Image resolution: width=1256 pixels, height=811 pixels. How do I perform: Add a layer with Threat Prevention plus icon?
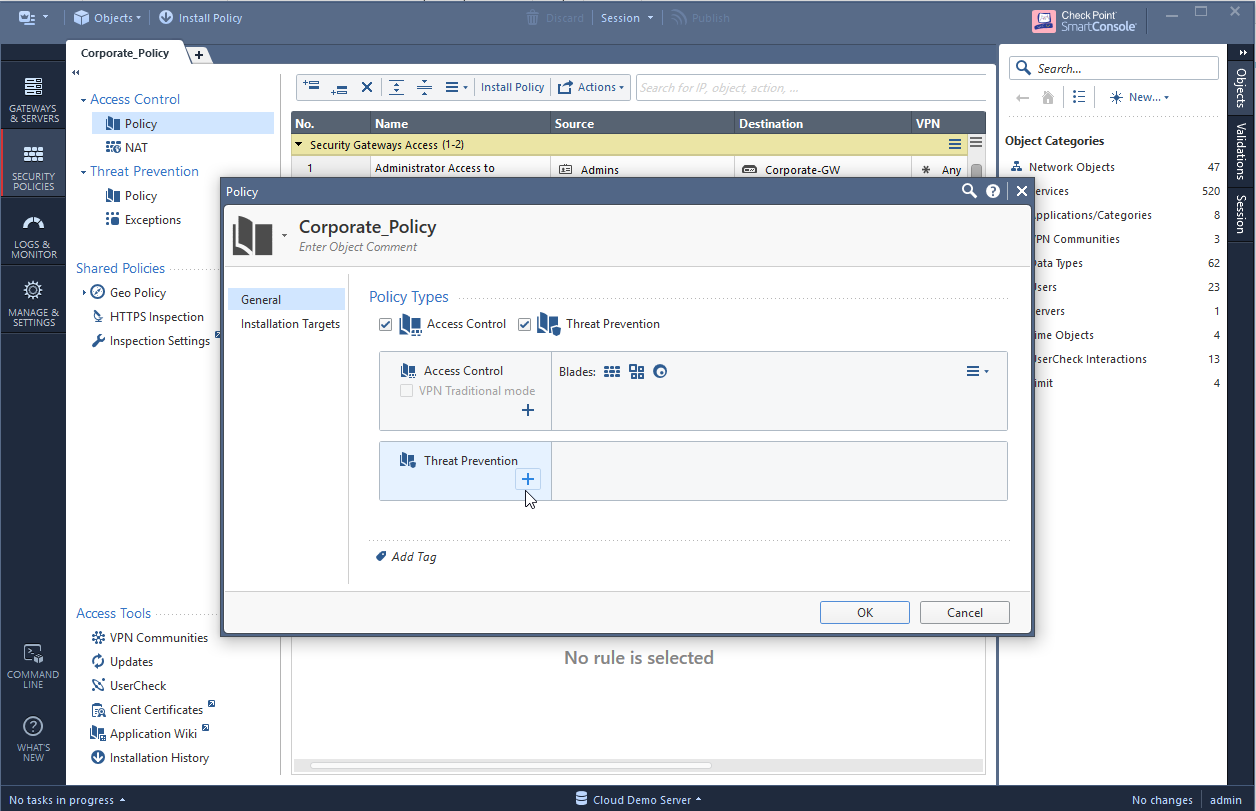528,479
